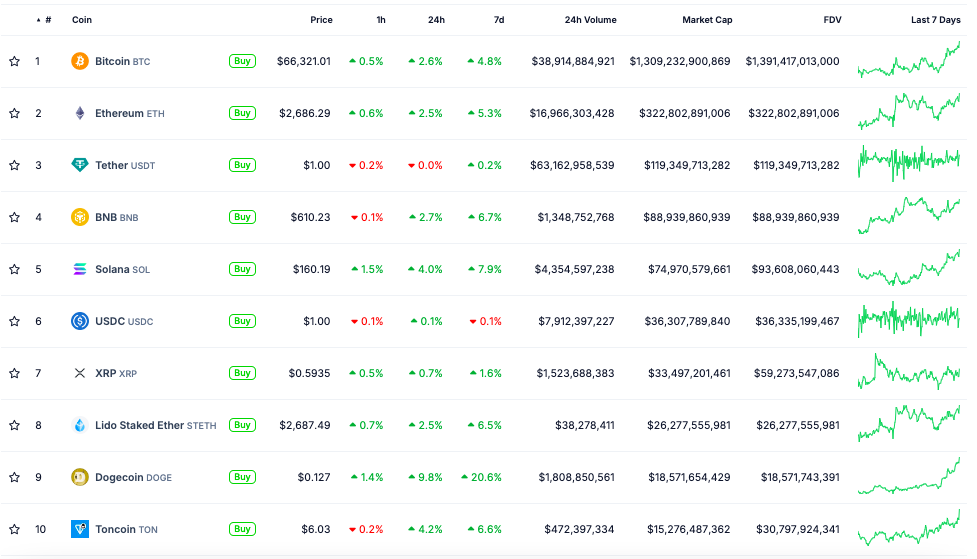Open Bitcoin's last 7 days sparkline chart
Screen dimensions: 977x559
[x=908, y=61]
